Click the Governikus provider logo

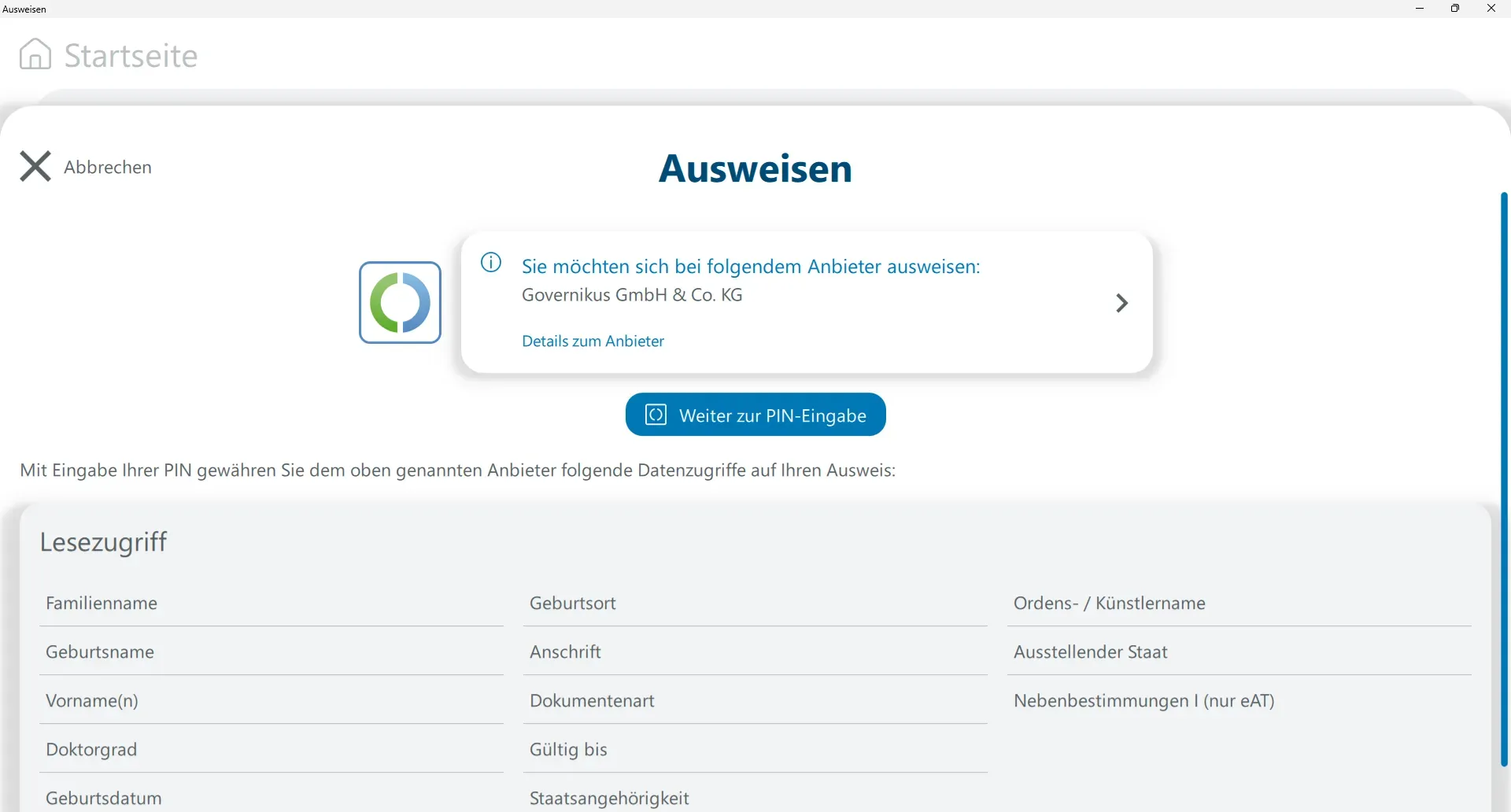point(400,303)
